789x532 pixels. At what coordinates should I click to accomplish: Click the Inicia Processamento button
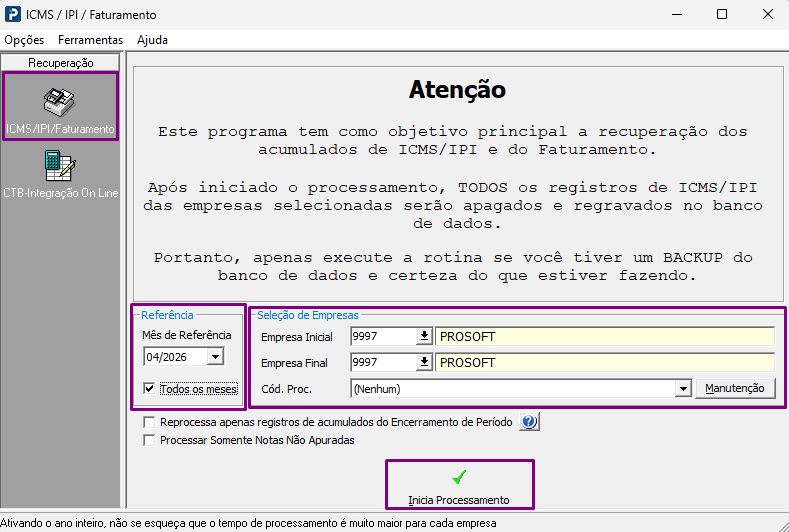tap(459, 485)
